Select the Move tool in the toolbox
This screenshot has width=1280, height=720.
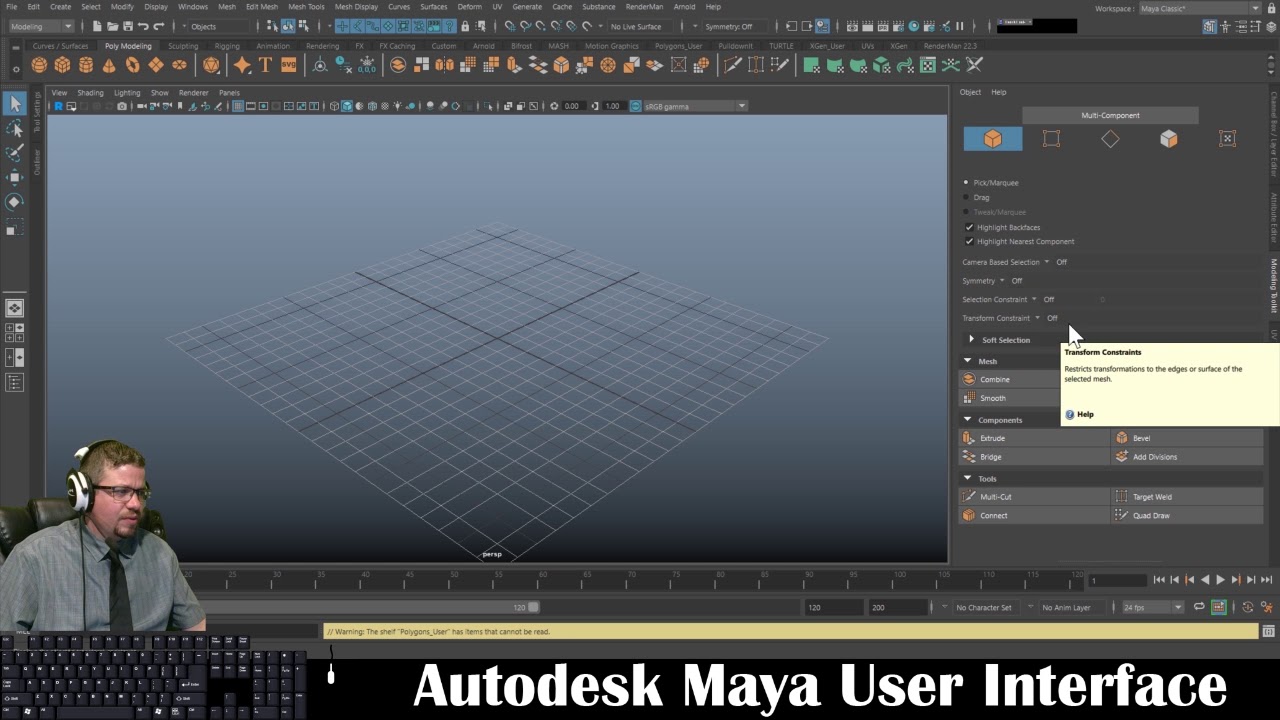point(15,178)
